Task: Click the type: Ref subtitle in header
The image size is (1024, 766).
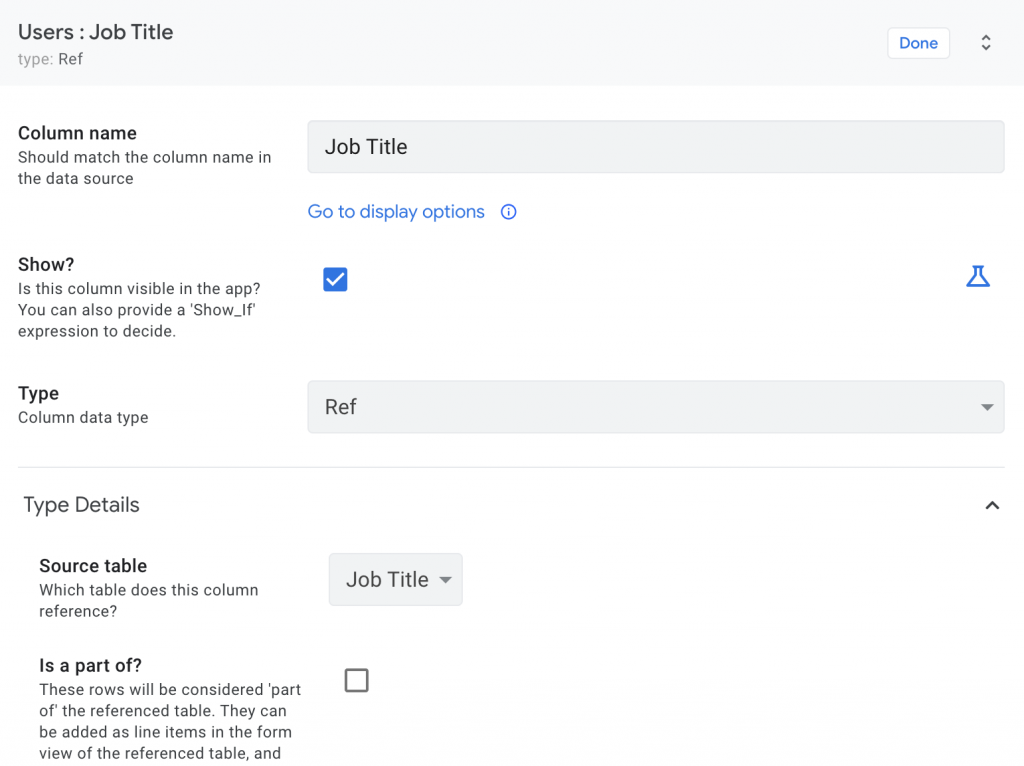Action: point(51,59)
